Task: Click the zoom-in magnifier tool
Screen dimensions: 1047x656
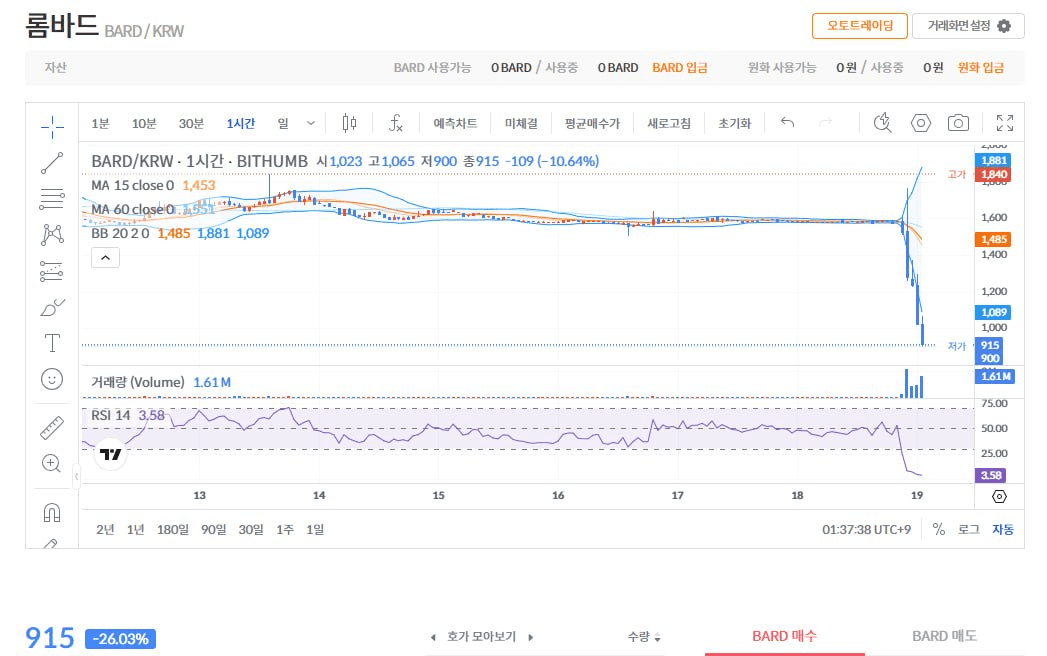Action: coord(52,463)
